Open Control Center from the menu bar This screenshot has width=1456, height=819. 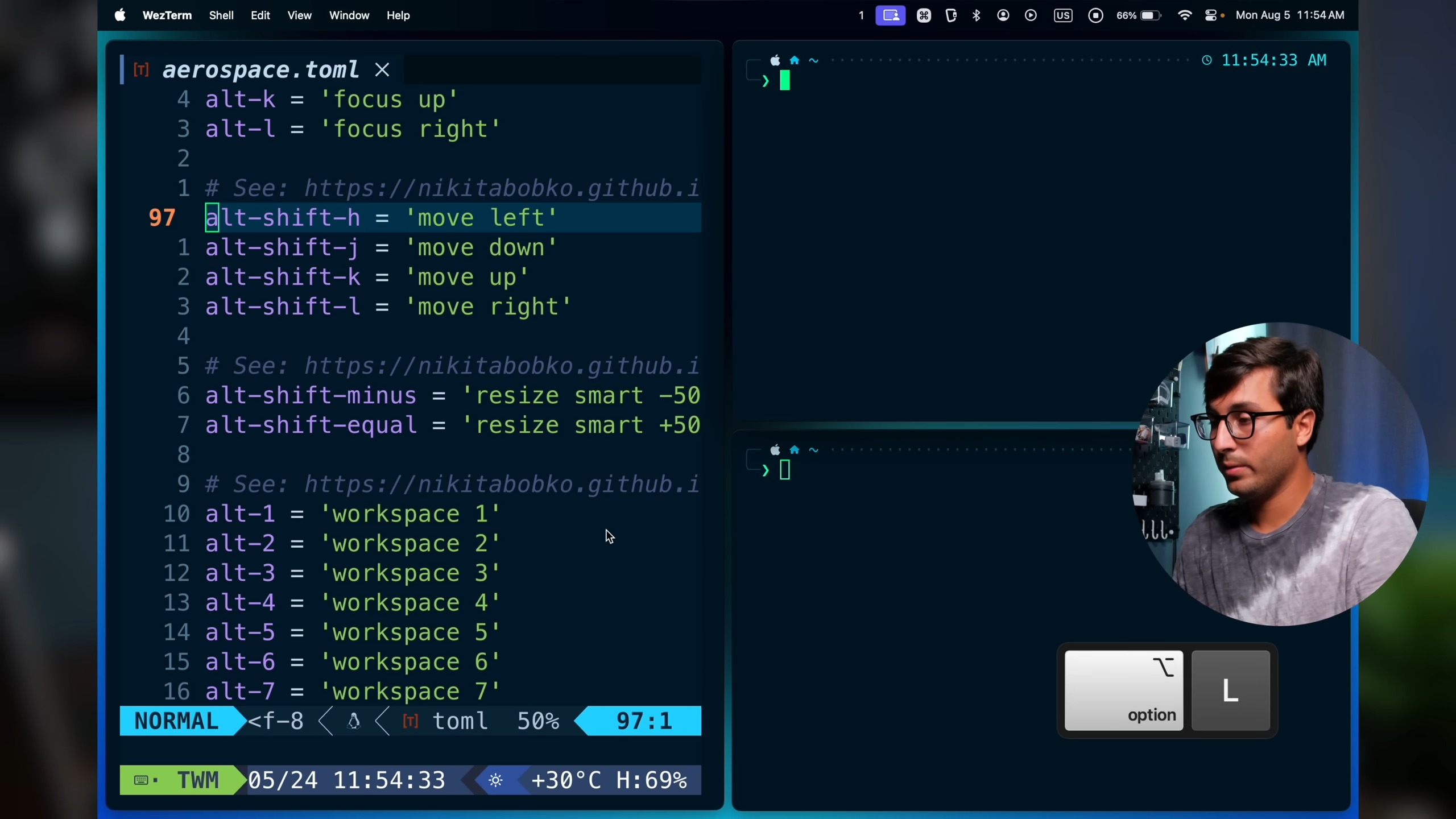point(1211,15)
